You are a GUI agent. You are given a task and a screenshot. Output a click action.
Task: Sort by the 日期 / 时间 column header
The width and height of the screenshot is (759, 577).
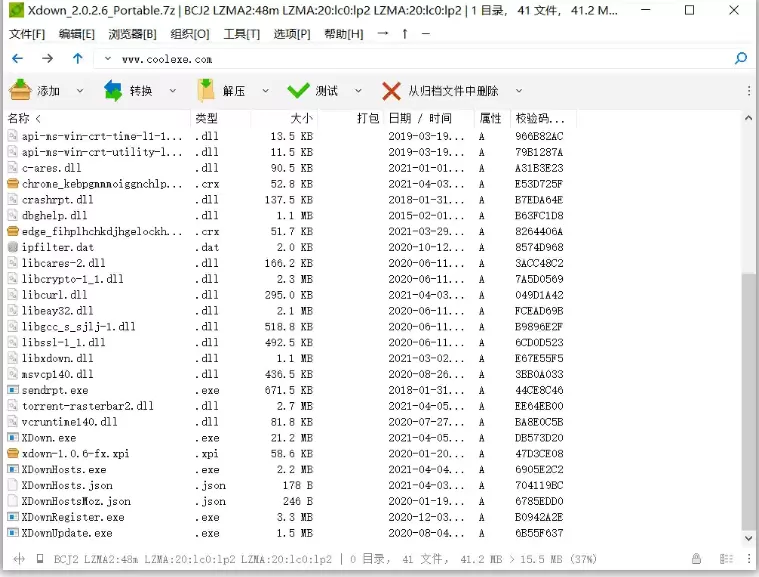point(427,118)
